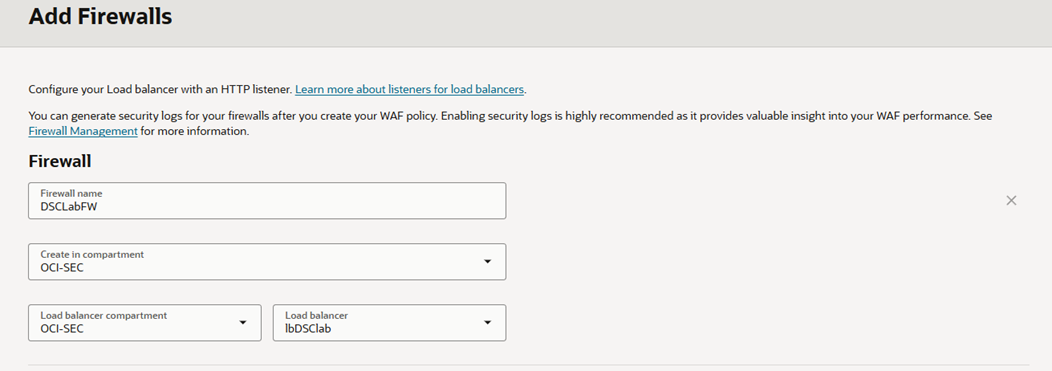Click the security logs recommendation paragraph
1052x371 pixels.
click(510, 123)
